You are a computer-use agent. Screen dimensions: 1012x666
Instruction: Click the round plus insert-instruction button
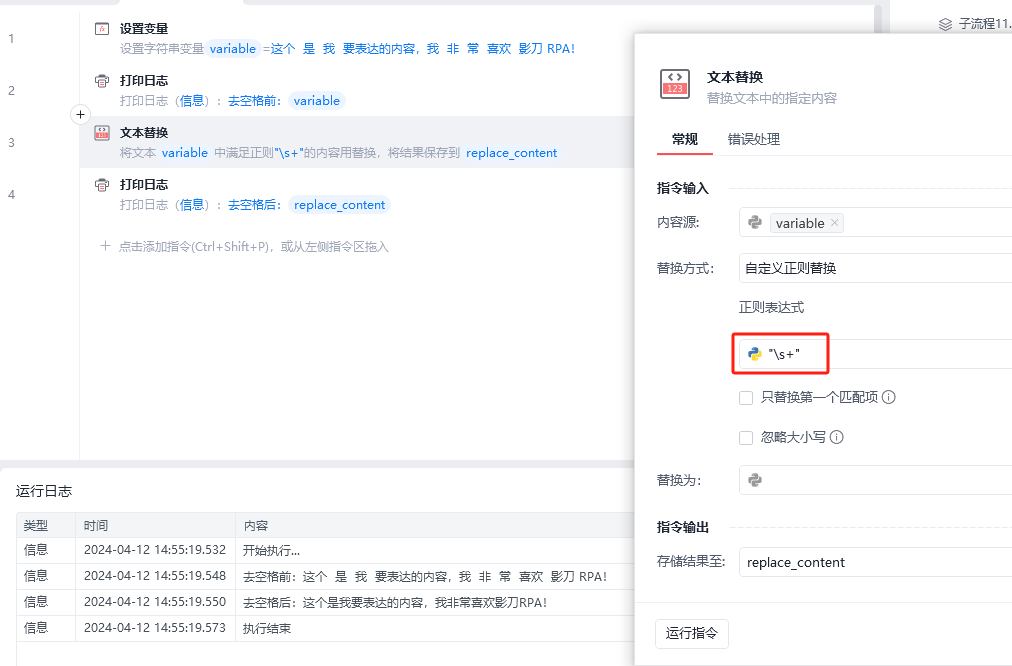(x=81, y=115)
